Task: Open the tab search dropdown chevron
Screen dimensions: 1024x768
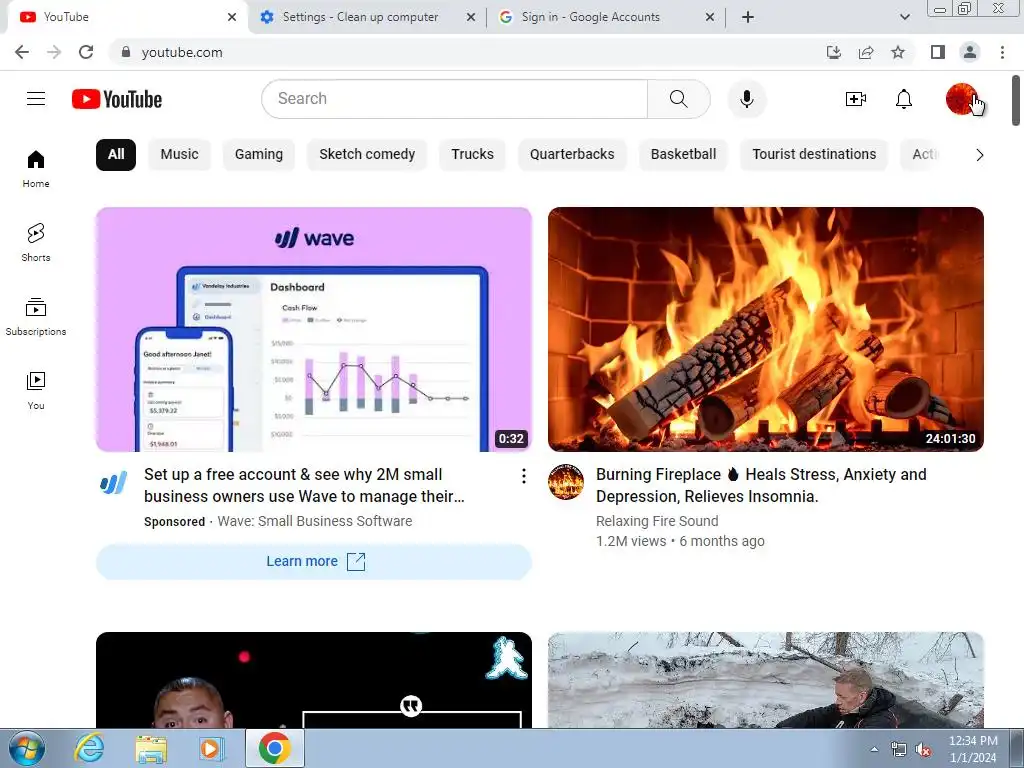Action: (904, 17)
